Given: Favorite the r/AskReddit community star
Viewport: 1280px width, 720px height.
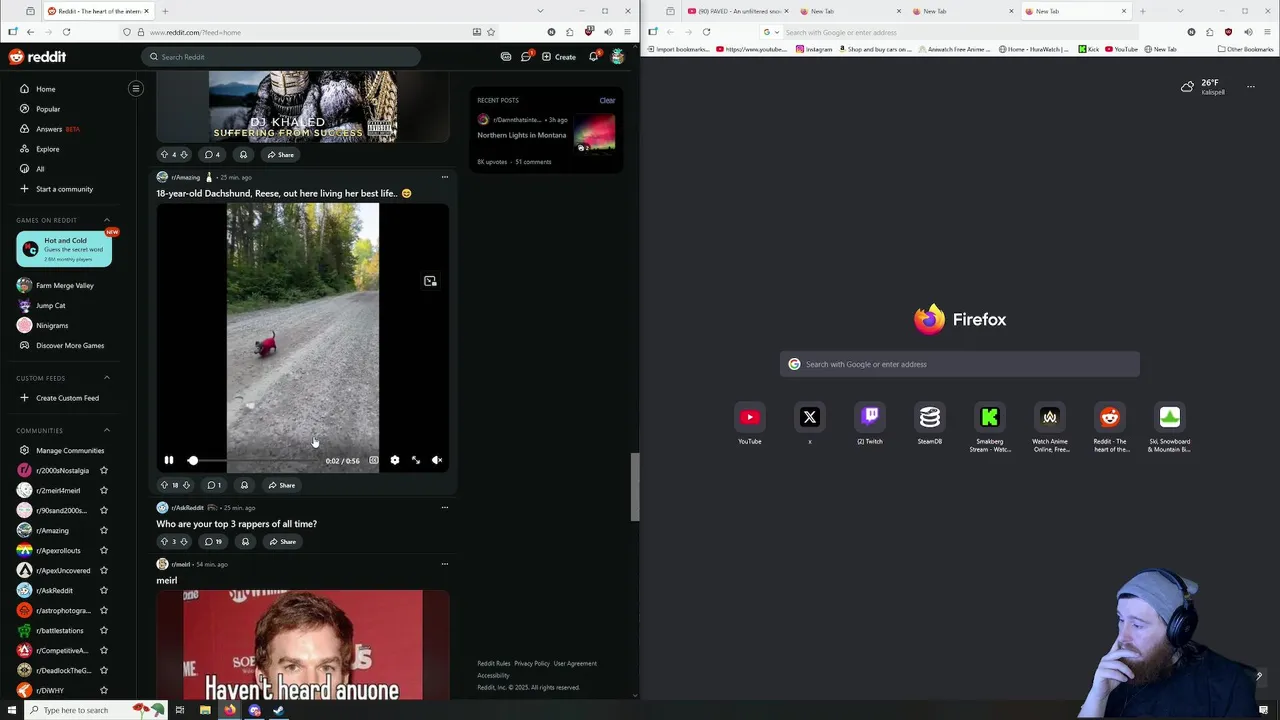Looking at the screenshot, I should click(x=104, y=590).
